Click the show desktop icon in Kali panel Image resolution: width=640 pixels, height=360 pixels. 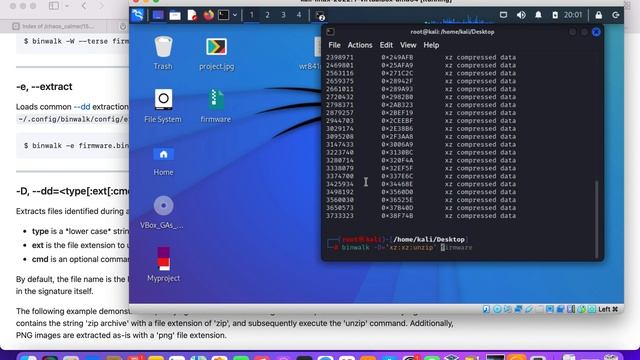click(158, 16)
